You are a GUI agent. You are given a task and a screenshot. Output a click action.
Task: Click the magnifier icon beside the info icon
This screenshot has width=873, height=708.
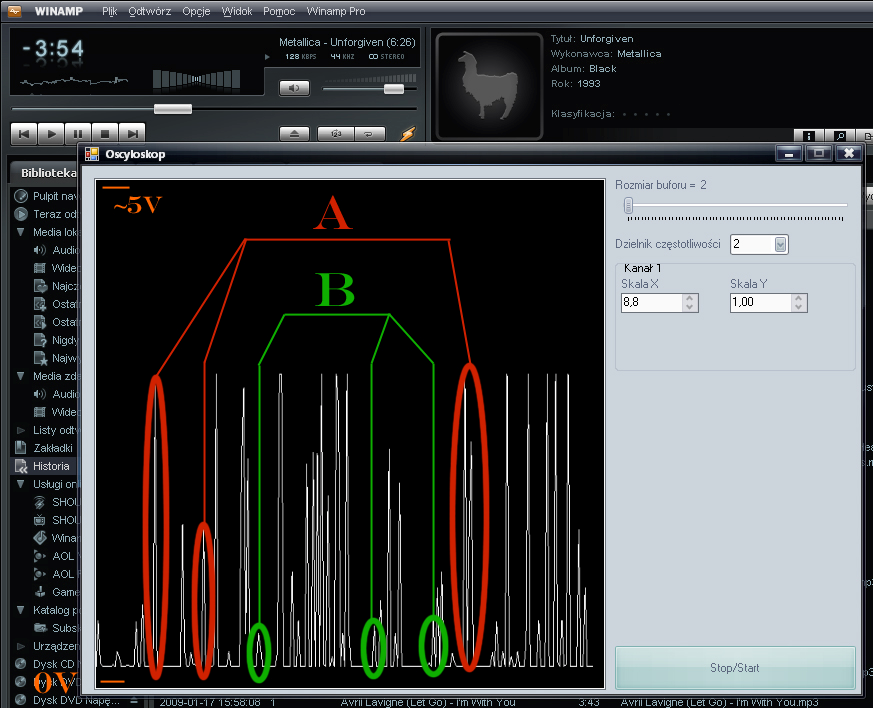[840, 135]
